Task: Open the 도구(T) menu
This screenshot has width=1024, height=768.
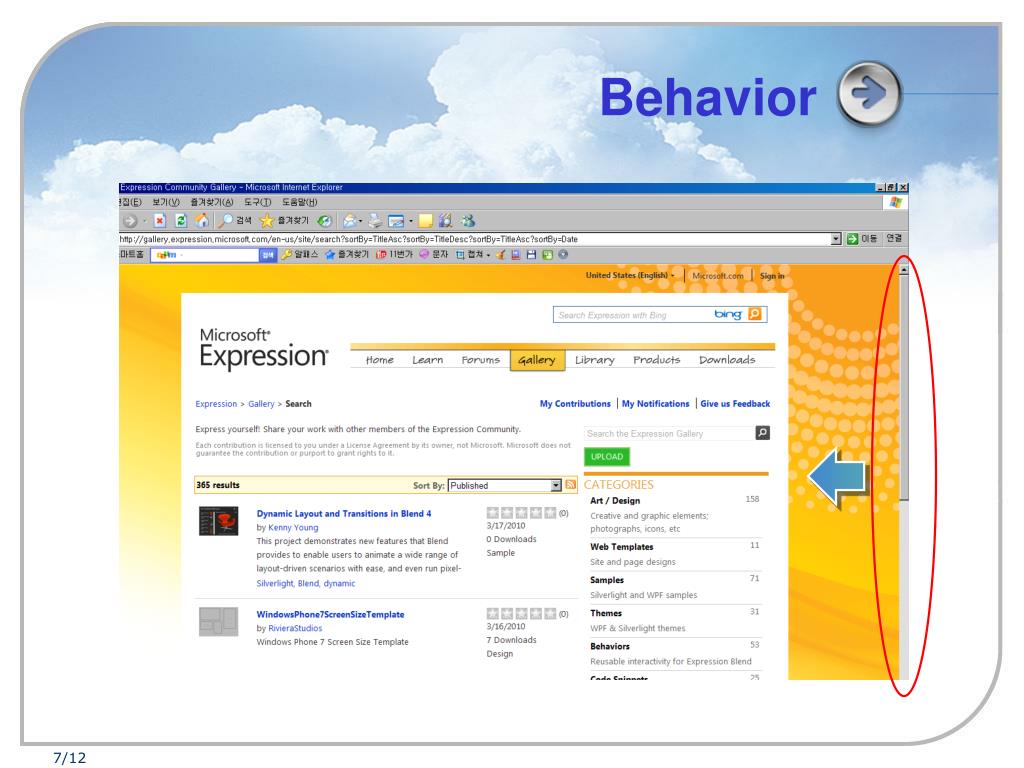Action: click(257, 202)
